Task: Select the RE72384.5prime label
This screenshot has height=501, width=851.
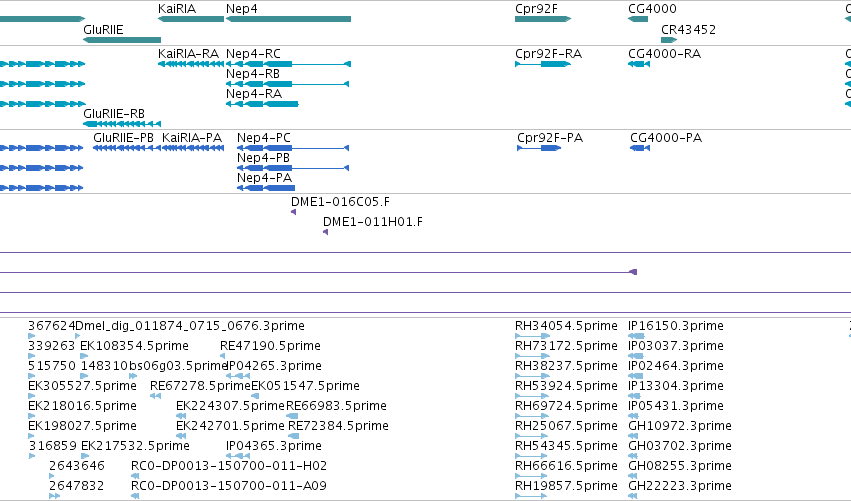Action: tap(338, 426)
